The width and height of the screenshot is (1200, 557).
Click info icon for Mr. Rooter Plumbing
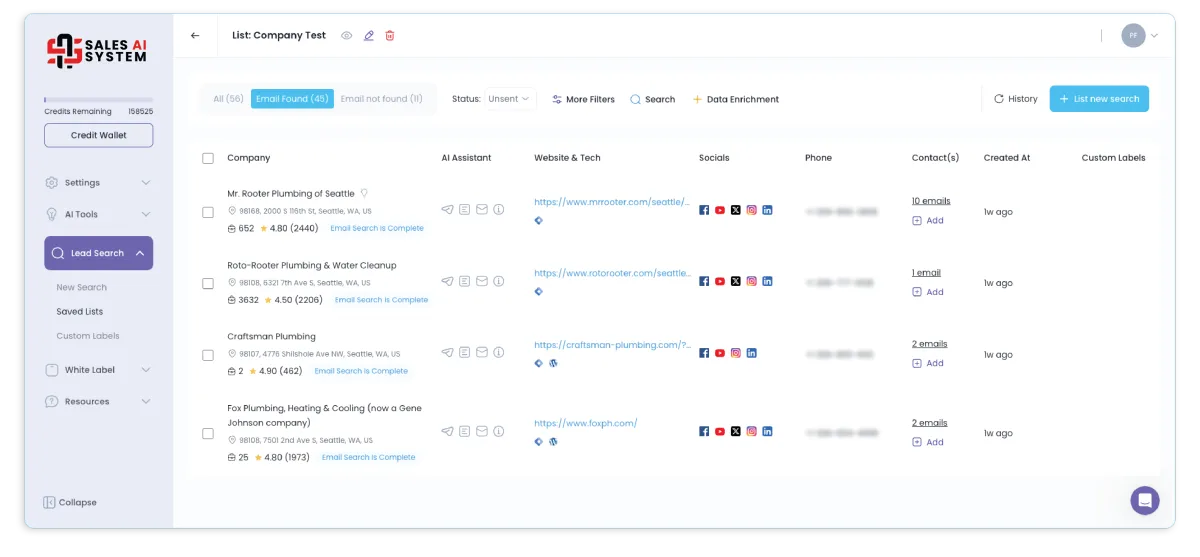[x=498, y=210]
